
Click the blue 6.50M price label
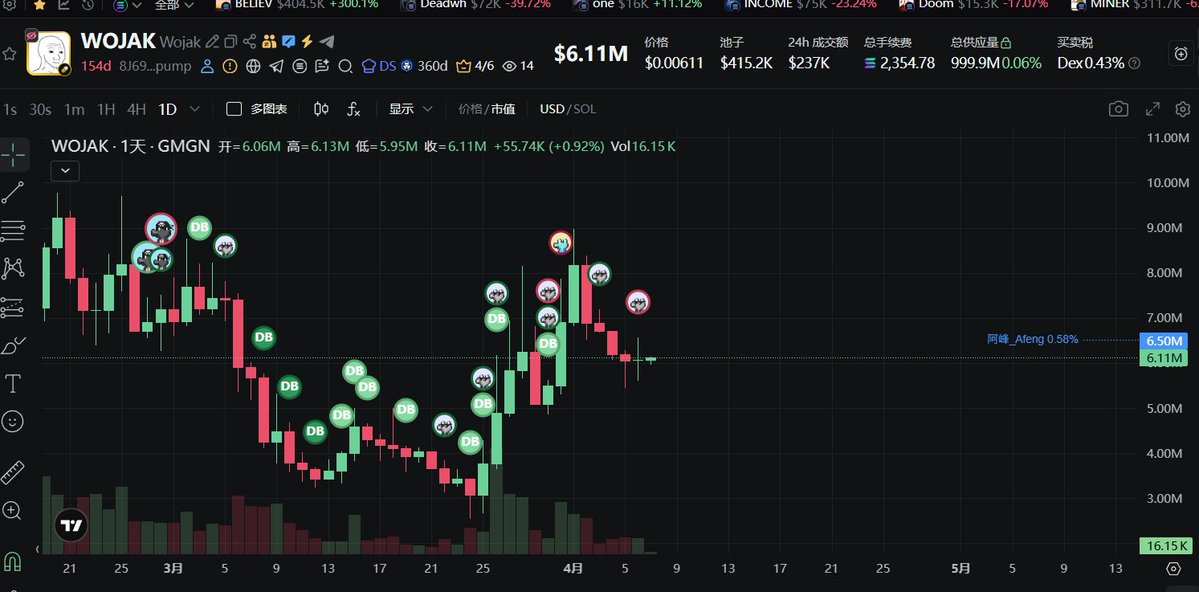(1163, 340)
